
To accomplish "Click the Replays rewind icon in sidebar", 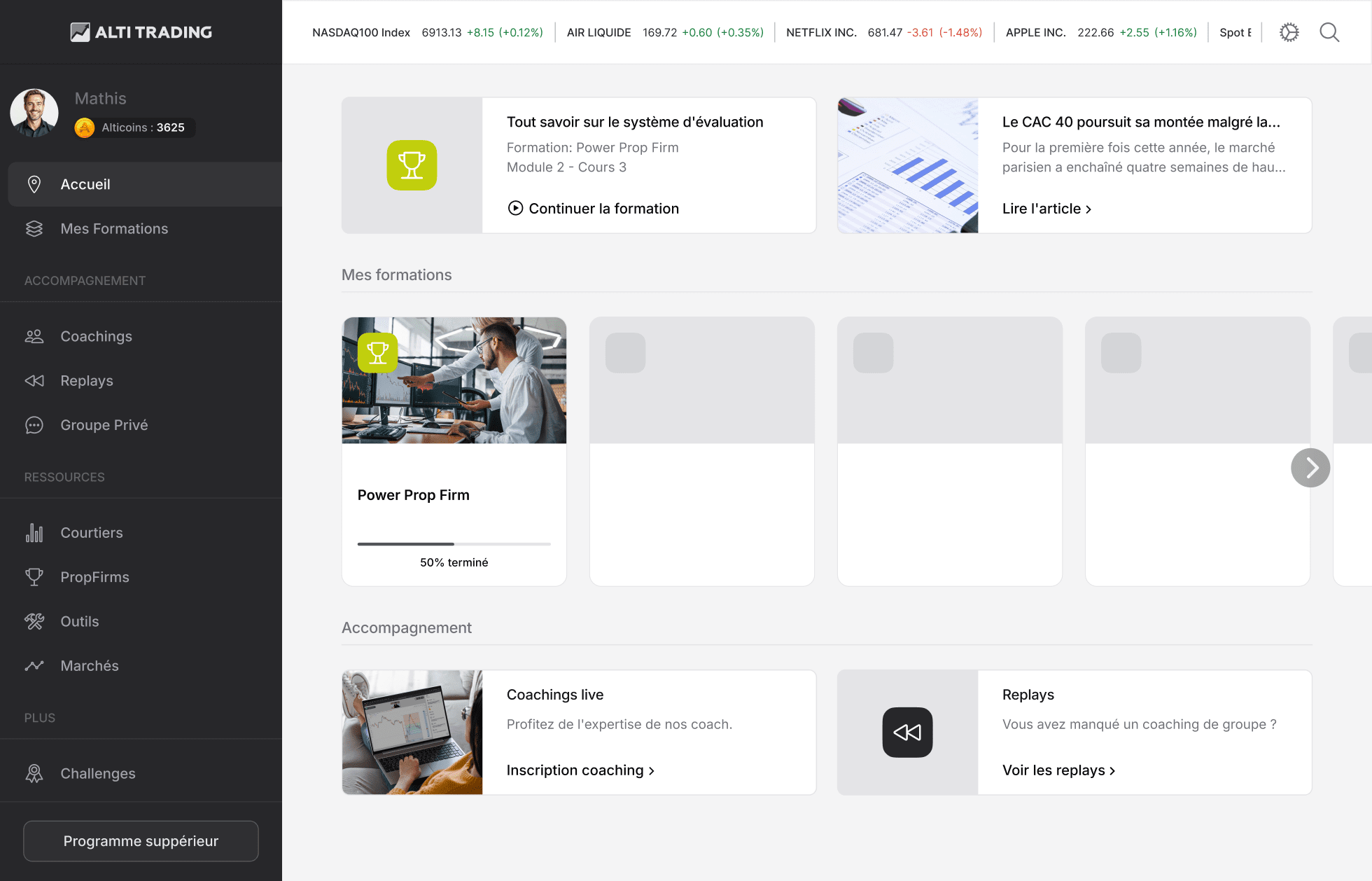I will (x=34, y=380).
